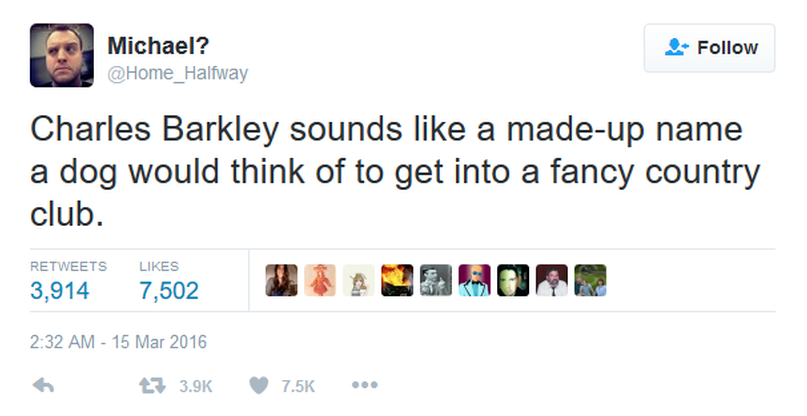Open the blue-suit sunglasses figure avatar

[474, 281]
